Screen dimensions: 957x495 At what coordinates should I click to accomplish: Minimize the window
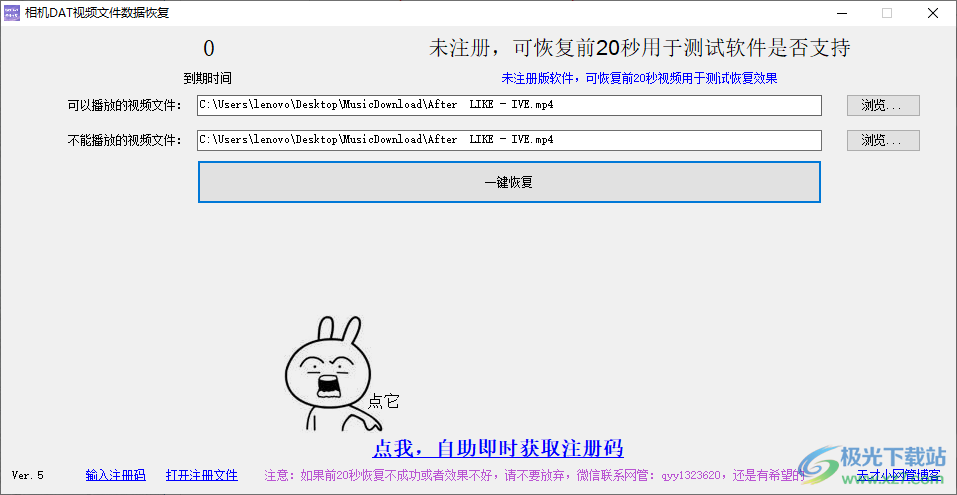tap(841, 13)
